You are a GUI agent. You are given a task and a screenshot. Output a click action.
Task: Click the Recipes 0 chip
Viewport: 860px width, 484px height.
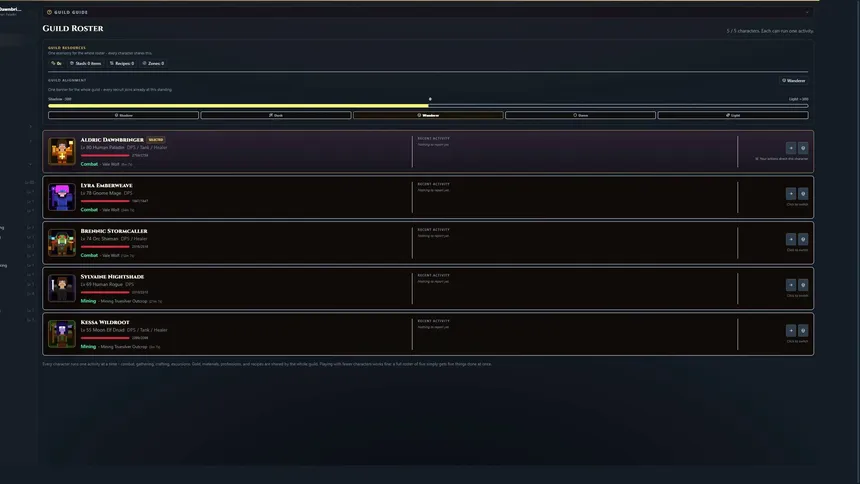click(122, 64)
